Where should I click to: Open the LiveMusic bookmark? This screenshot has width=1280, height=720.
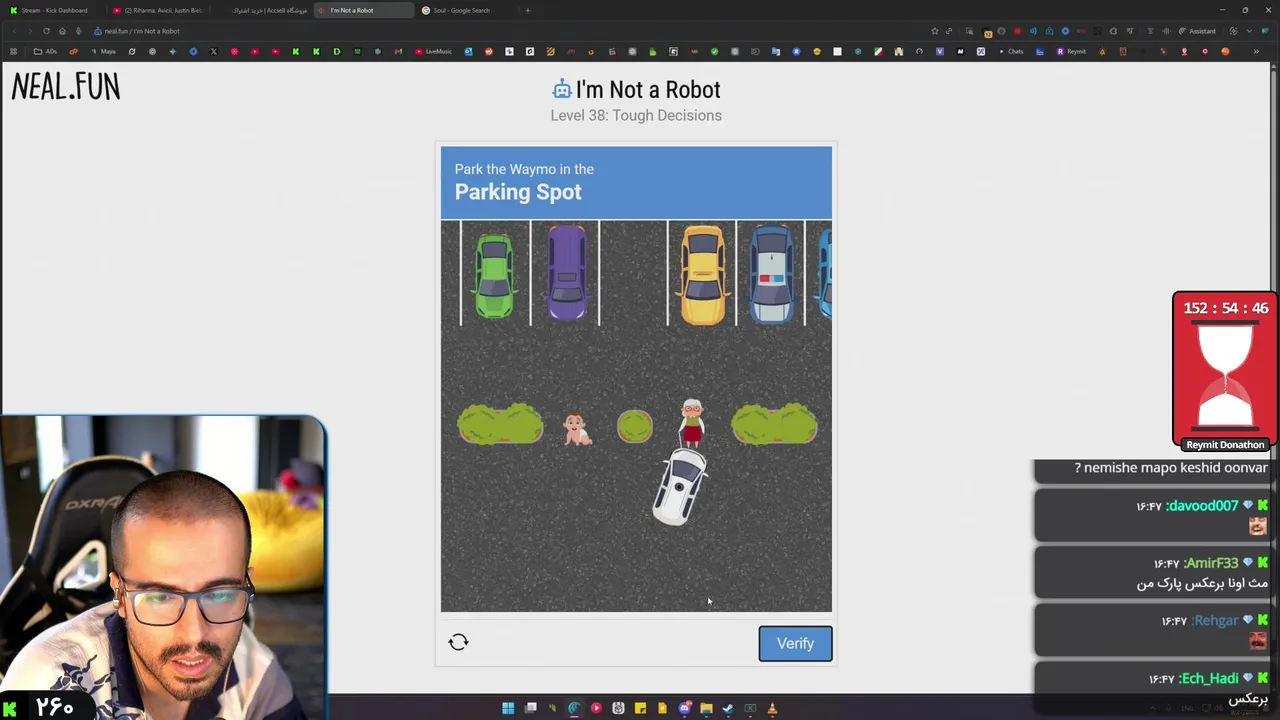coord(434,51)
